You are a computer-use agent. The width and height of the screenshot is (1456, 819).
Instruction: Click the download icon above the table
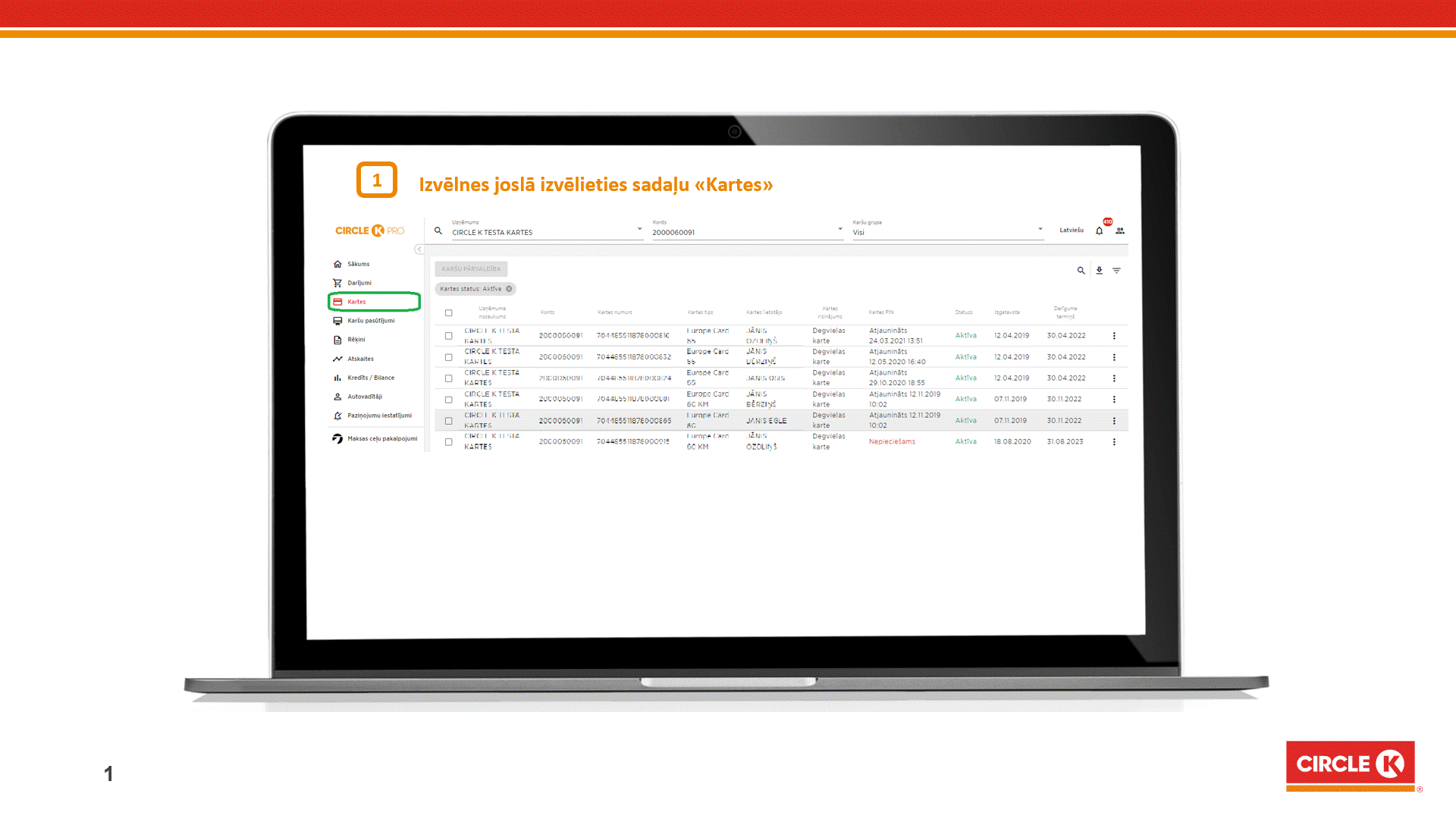(x=1099, y=271)
